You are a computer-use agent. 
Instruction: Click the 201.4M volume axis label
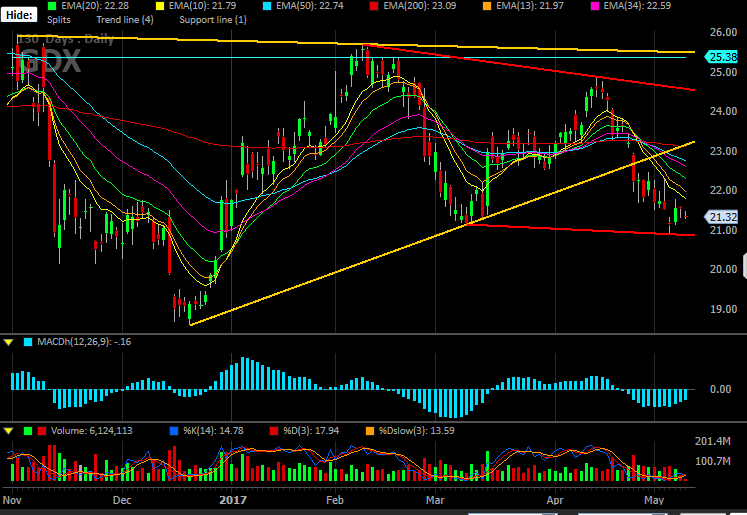pyautogui.click(x=713, y=441)
